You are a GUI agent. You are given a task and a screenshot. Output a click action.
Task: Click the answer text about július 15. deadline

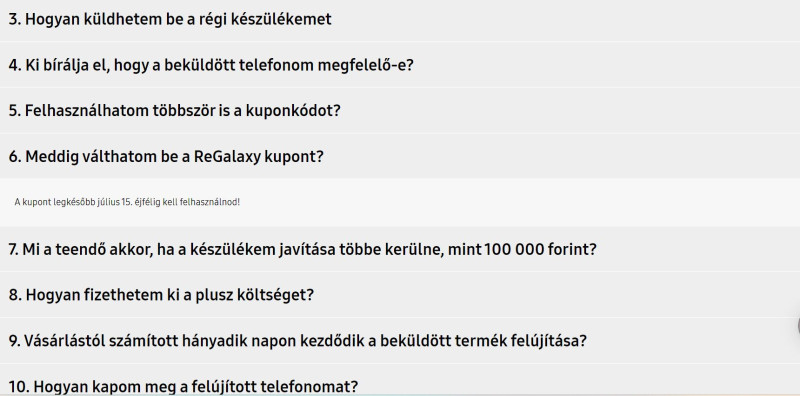click(x=127, y=202)
